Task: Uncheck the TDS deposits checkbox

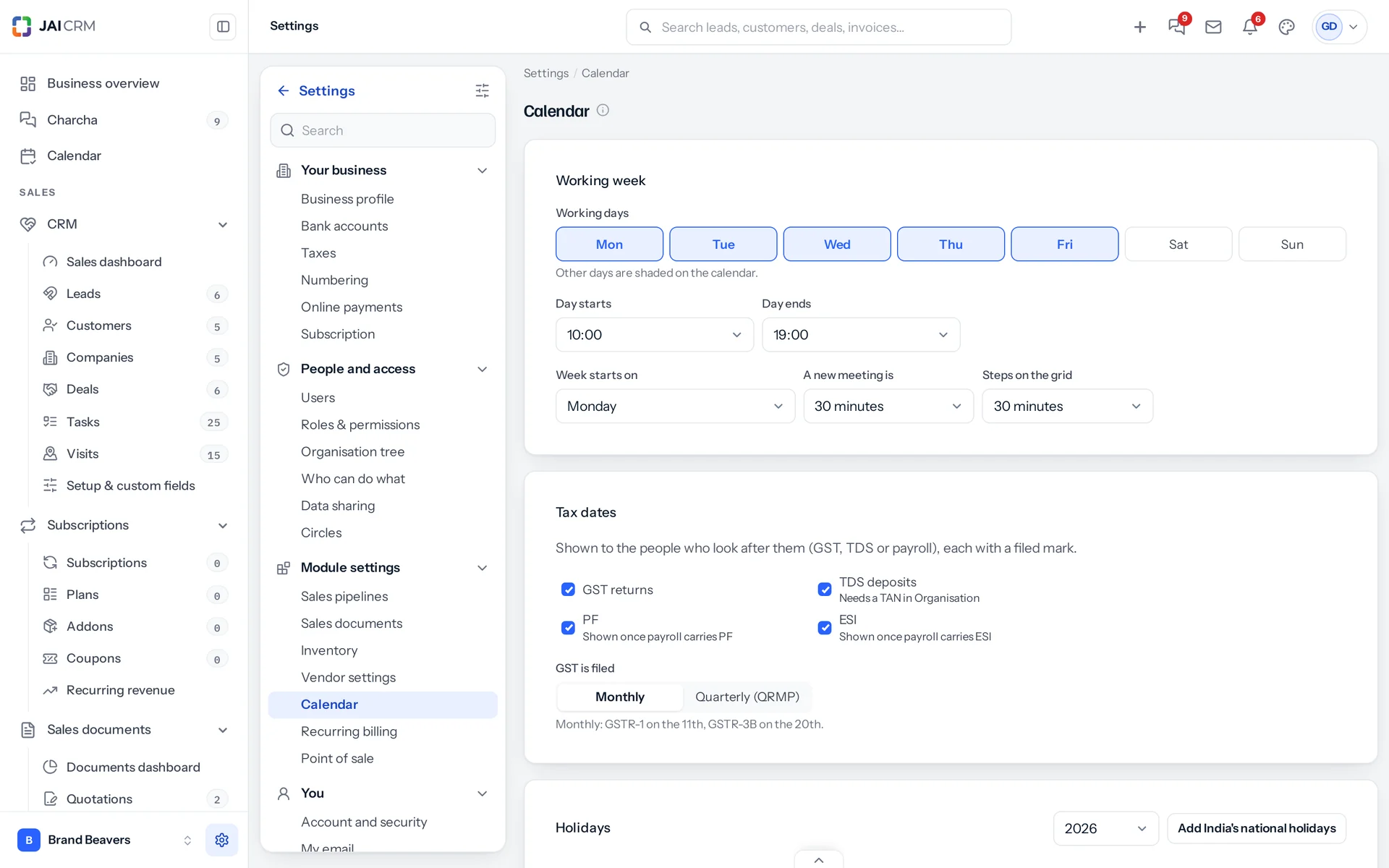Action: click(x=825, y=590)
